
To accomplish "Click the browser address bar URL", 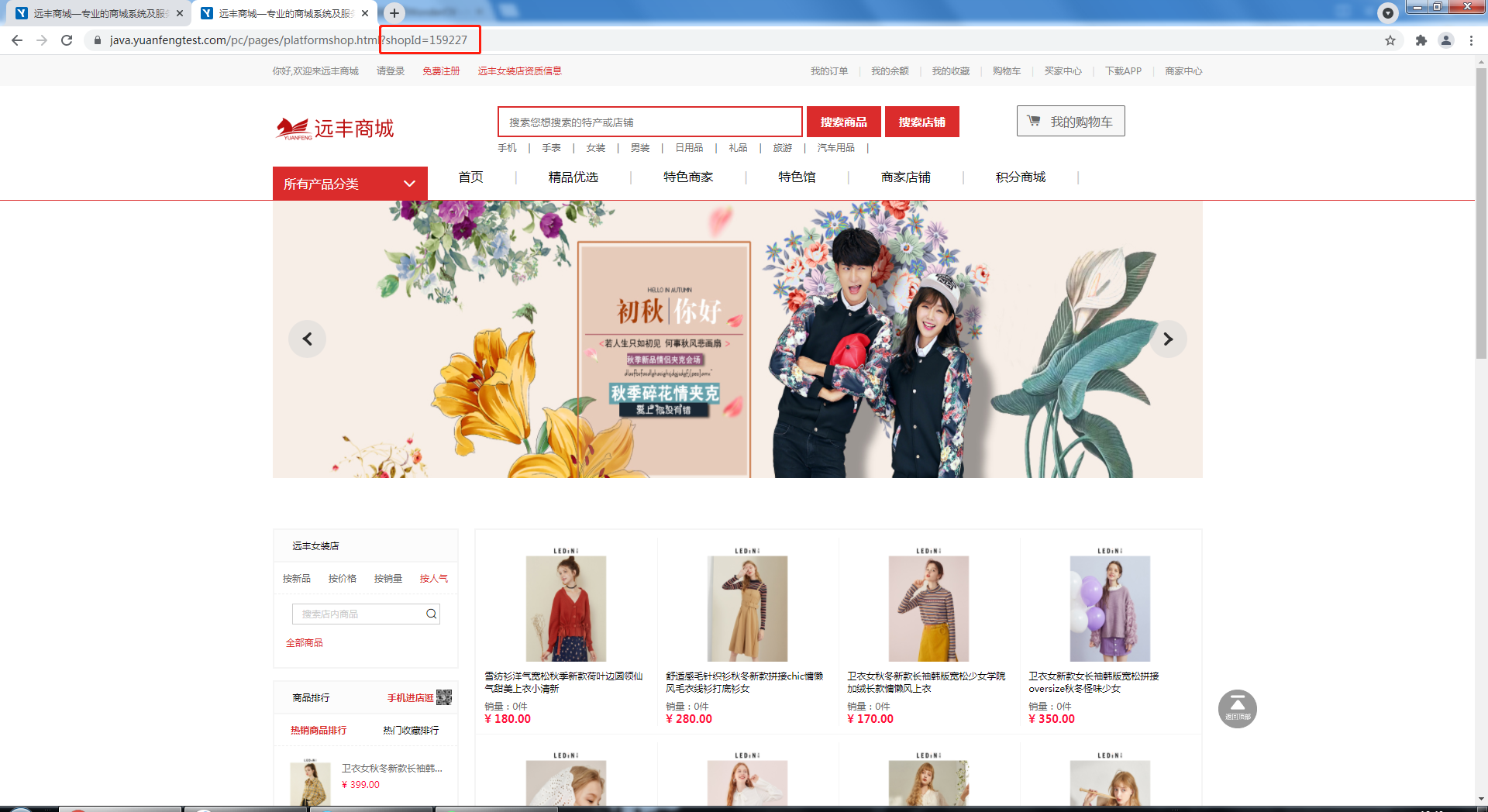I will coord(288,40).
